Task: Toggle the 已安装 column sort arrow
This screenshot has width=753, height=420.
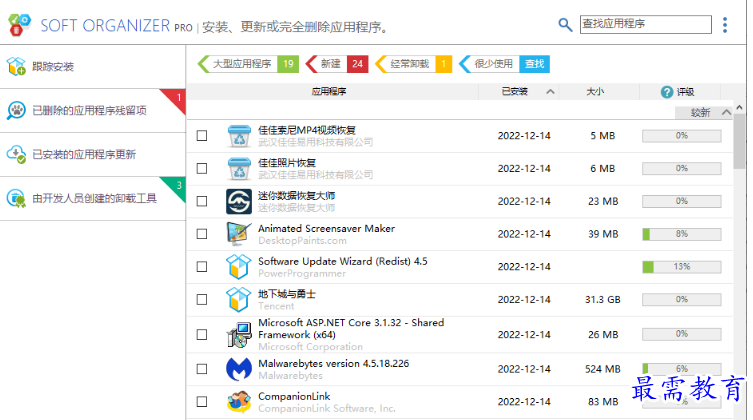Action: (550, 92)
